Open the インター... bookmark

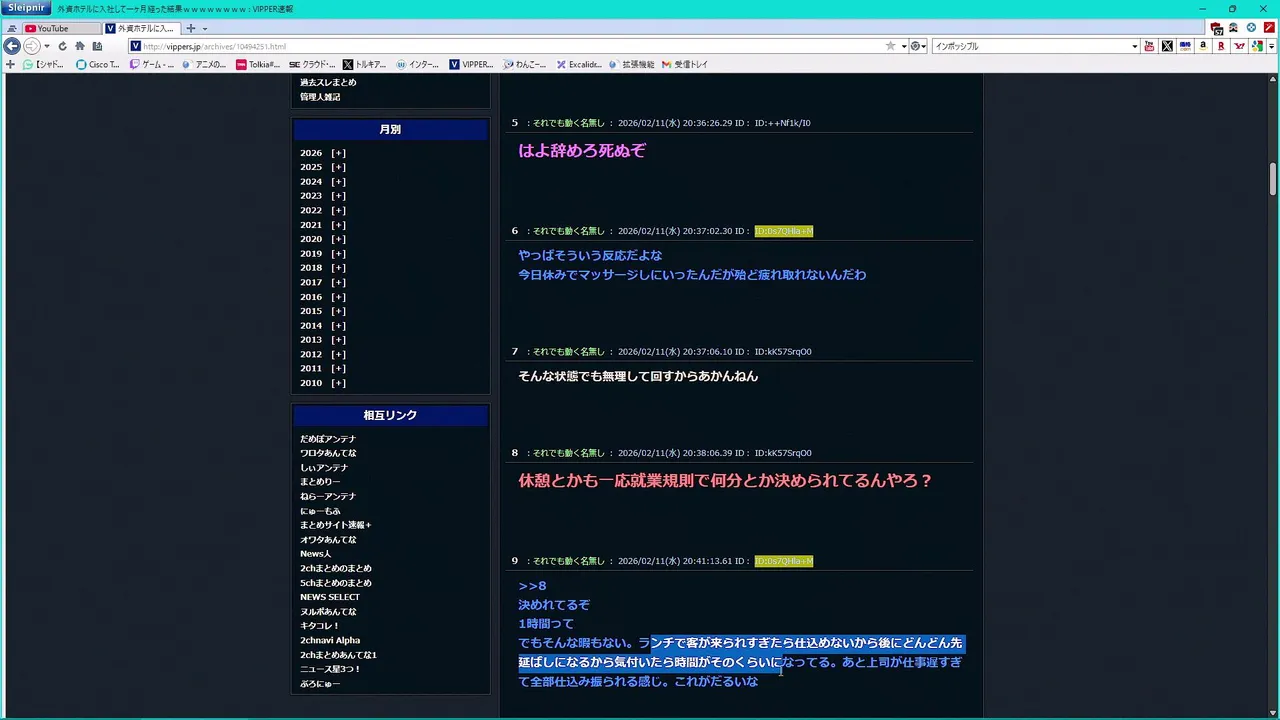tap(418, 64)
